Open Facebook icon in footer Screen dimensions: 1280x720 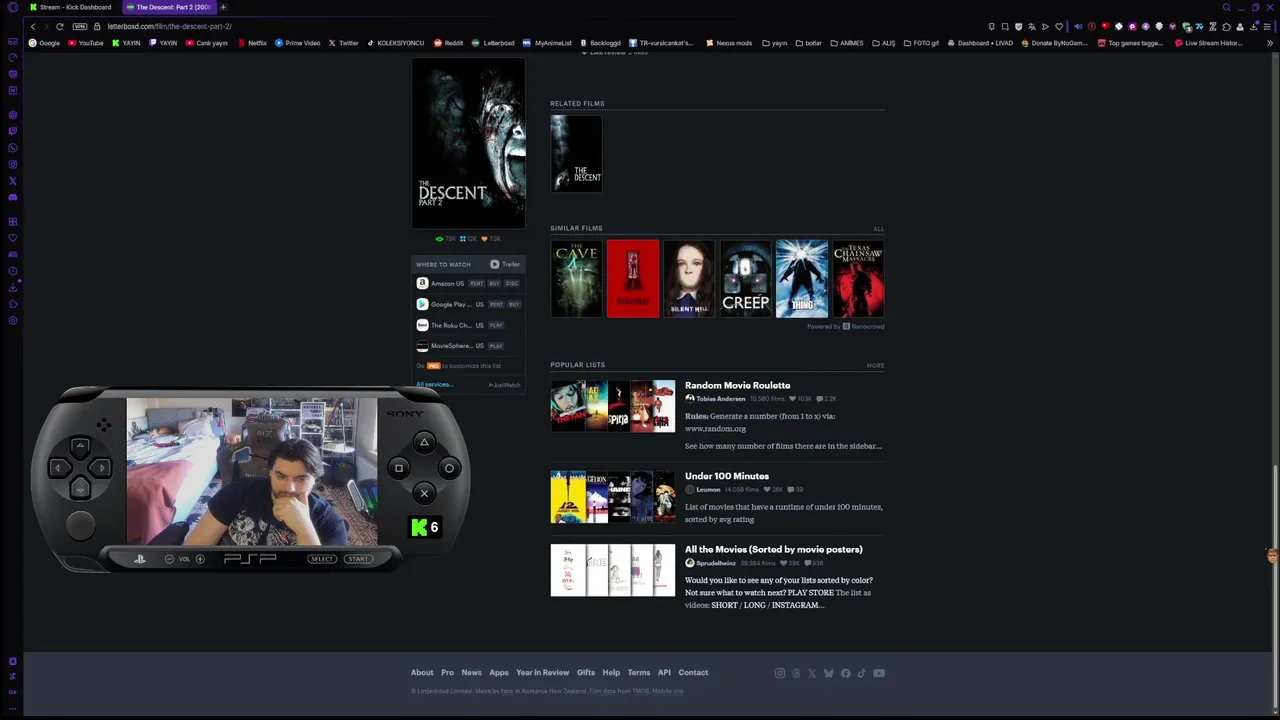pyautogui.click(x=845, y=673)
